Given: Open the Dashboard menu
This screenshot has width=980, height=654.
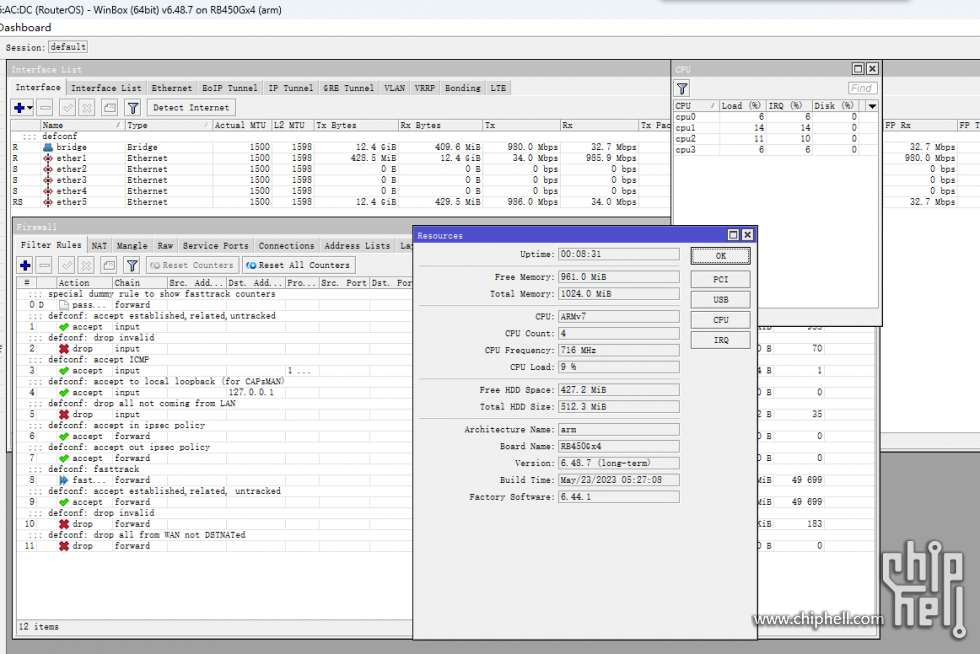Looking at the screenshot, I should tap(25, 28).
